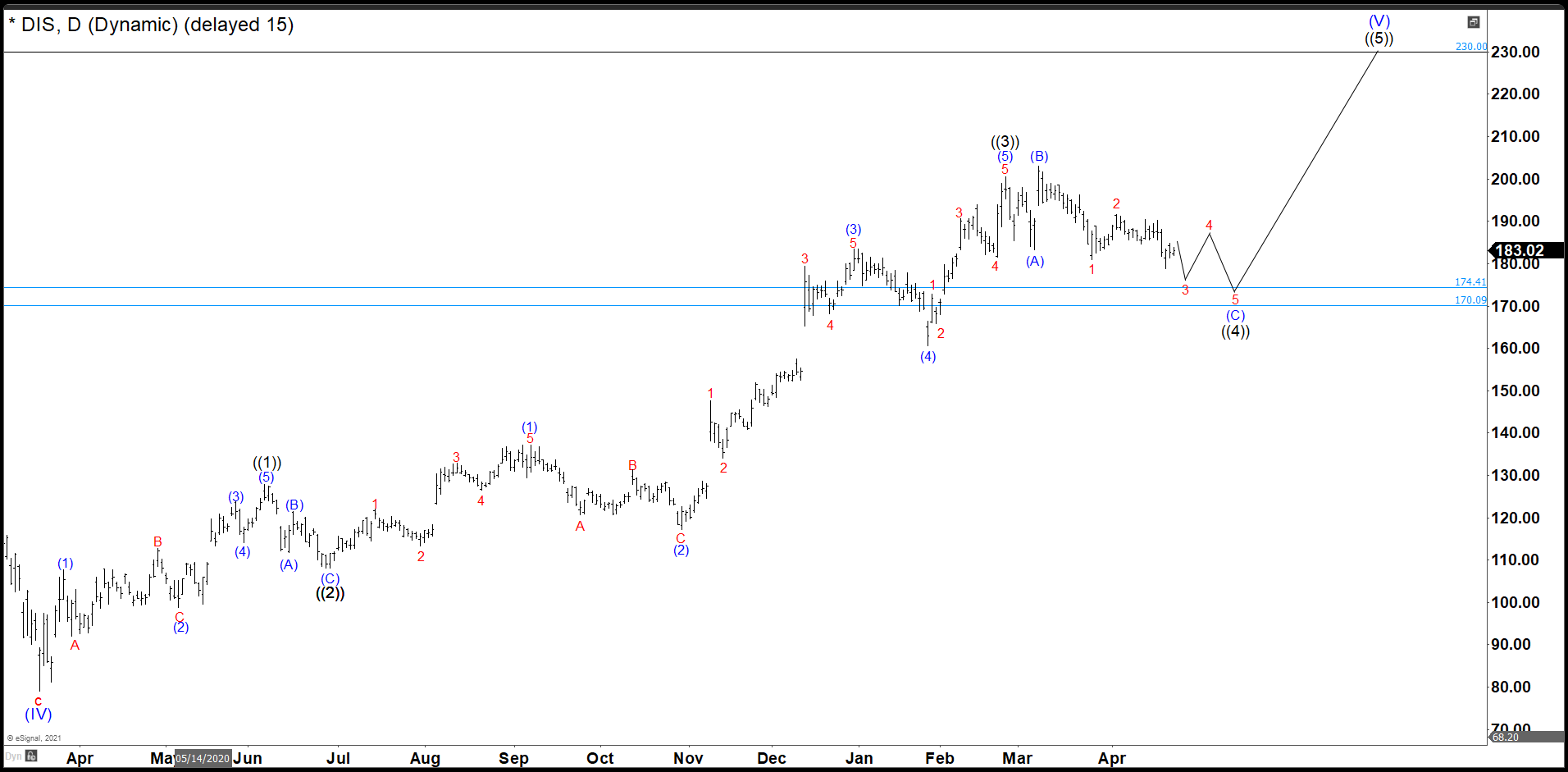Select the 170.09 blue support line label
This screenshot has height=772, width=1568.
click(x=1470, y=300)
